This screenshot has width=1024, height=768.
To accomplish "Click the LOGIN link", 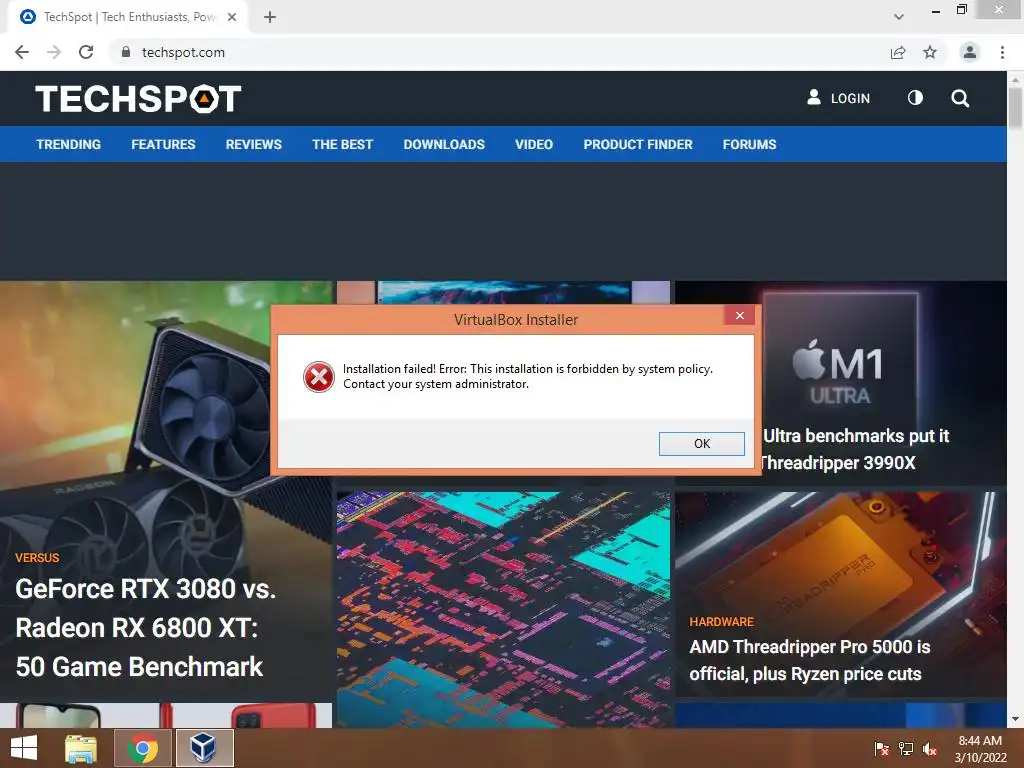I will (850, 99).
